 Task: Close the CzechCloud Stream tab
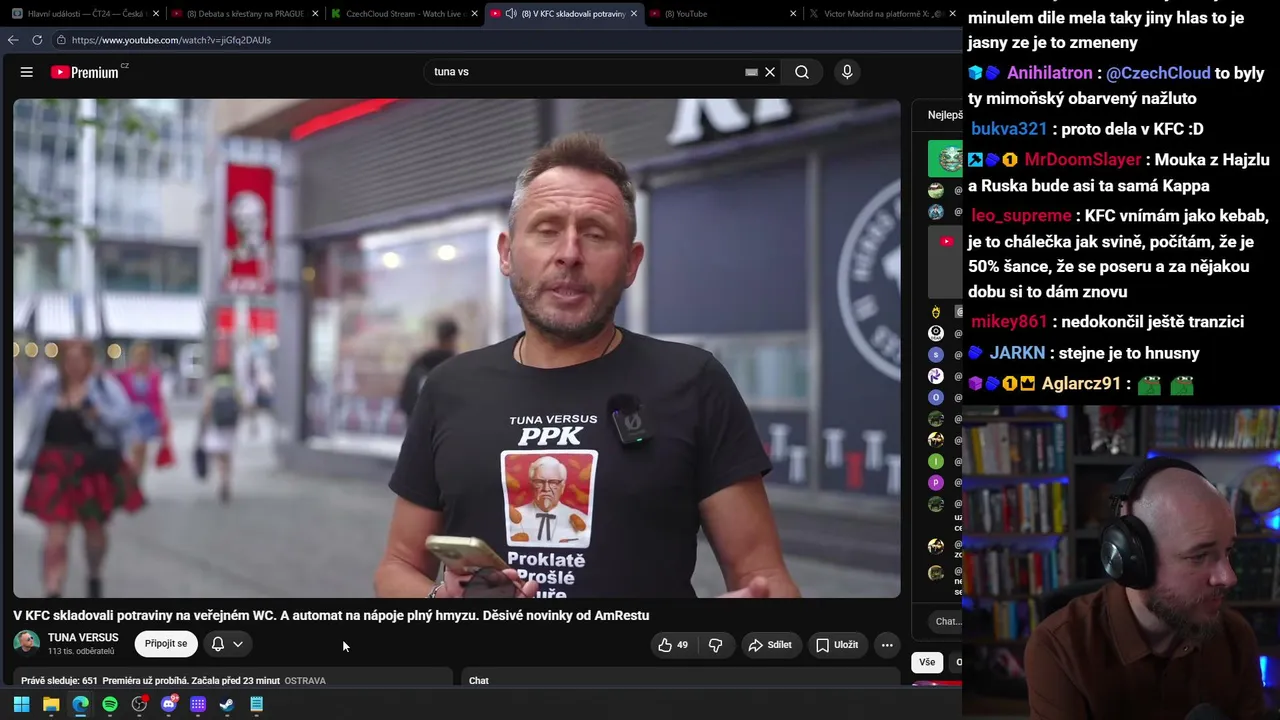pyautogui.click(x=475, y=14)
